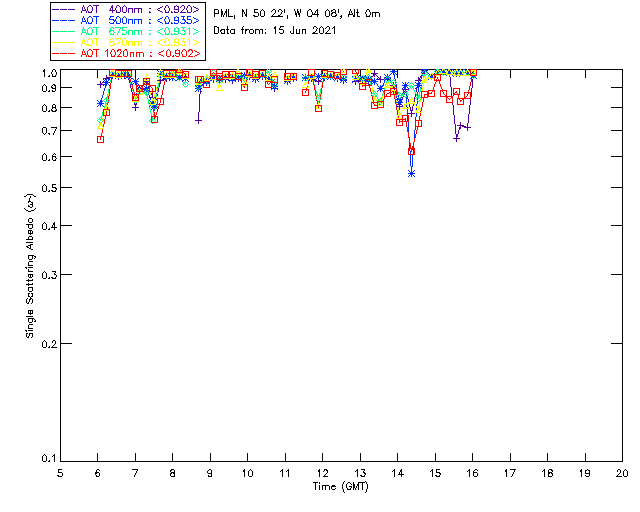This screenshot has height=512, width=640.
Task: Click the AOT 500nm legend entry
Action: (x=127, y=20)
